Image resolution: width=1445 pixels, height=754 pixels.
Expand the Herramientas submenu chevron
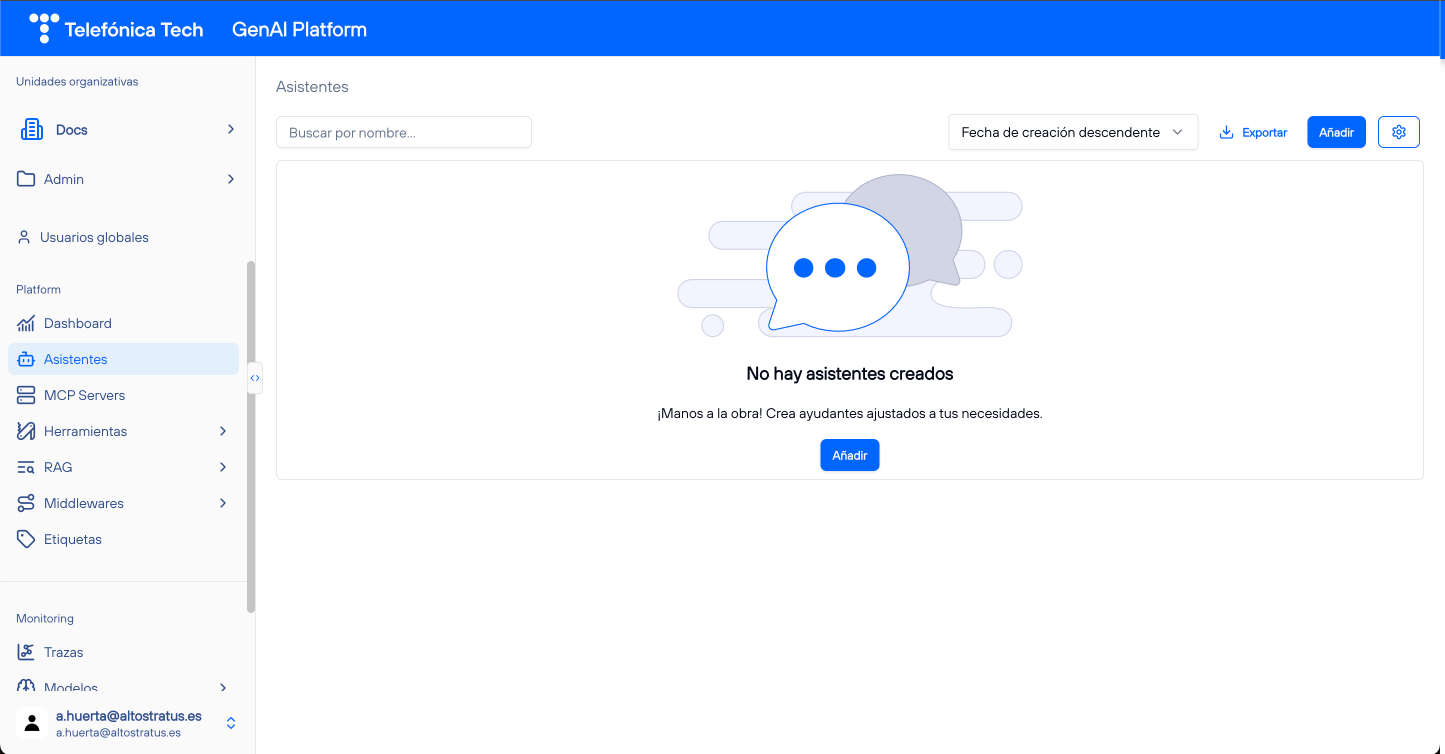[x=223, y=432]
